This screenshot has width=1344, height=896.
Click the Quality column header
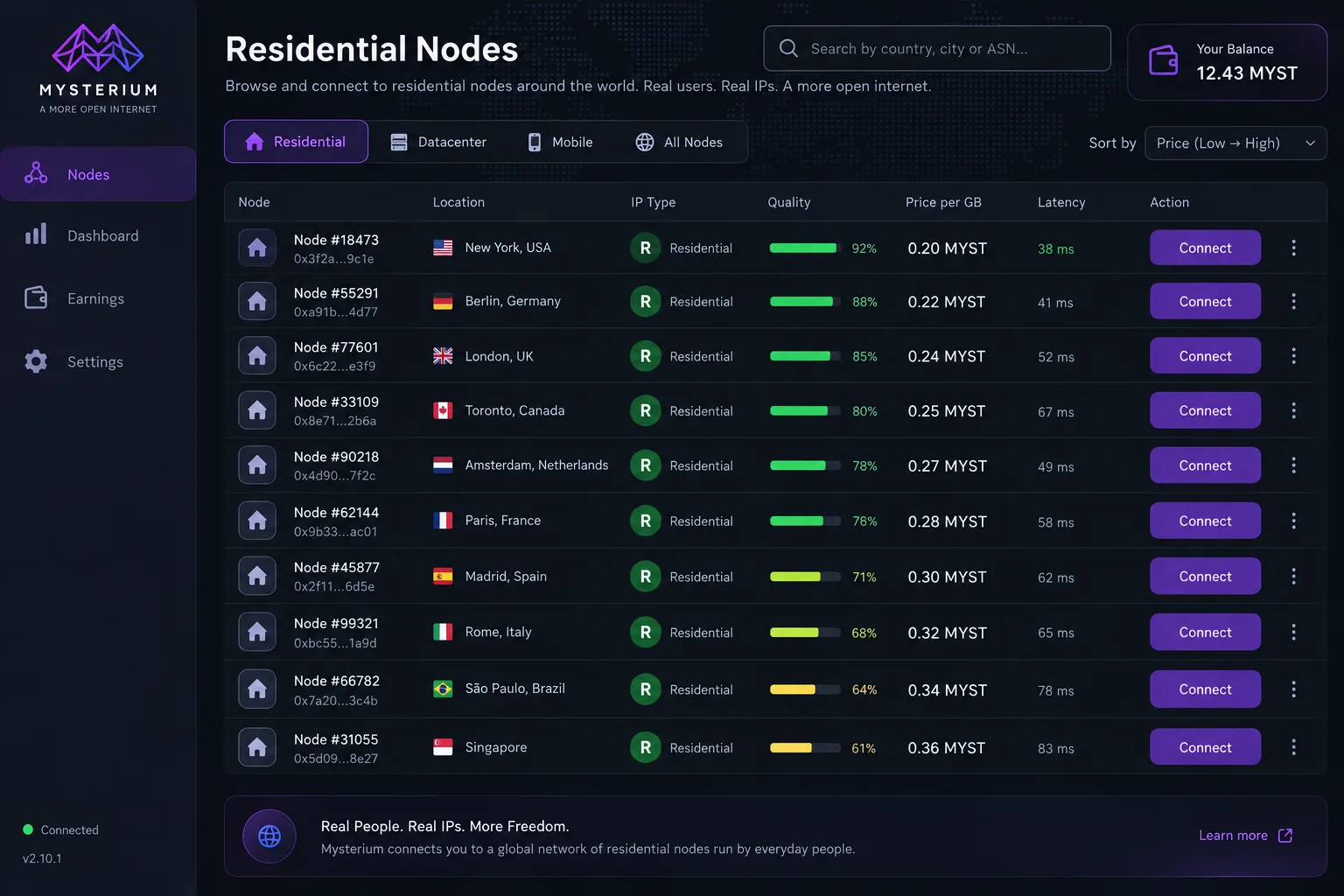(x=789, y=202)
